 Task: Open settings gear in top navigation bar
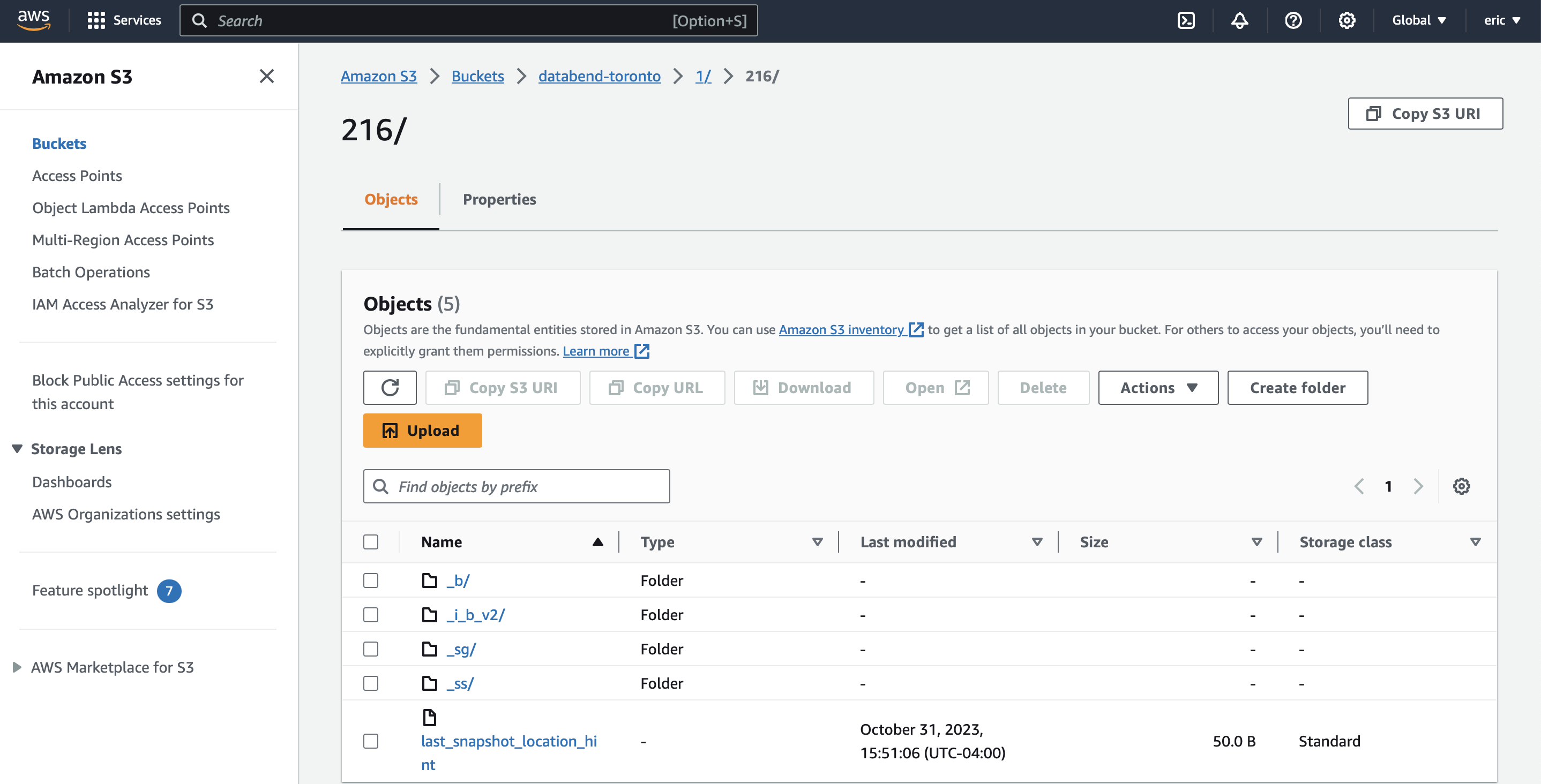click(x=1346, y=20)
